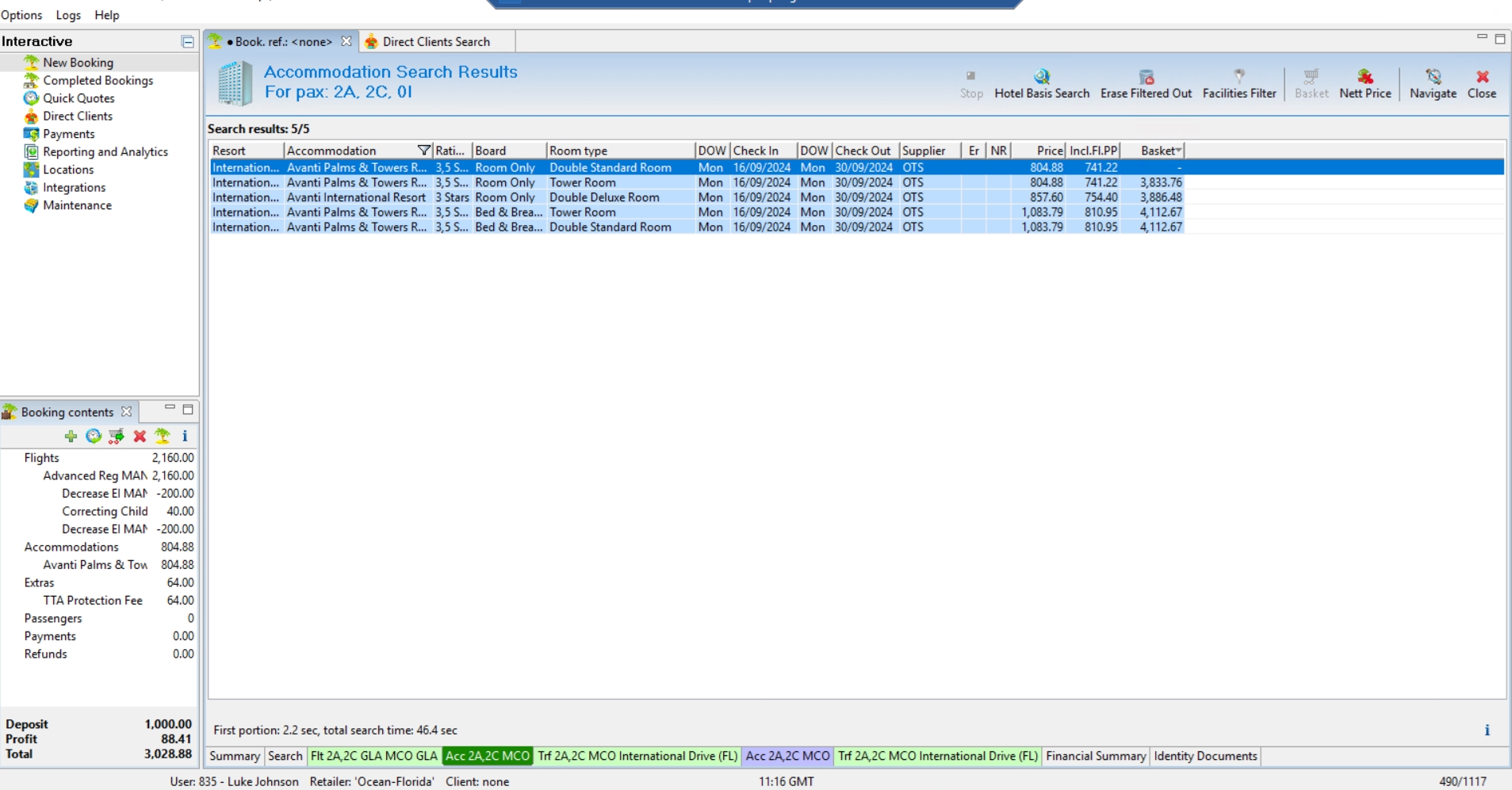Open the Facilities Filter
Viewport: 1512px width, 790px height.
(1239, 83)
